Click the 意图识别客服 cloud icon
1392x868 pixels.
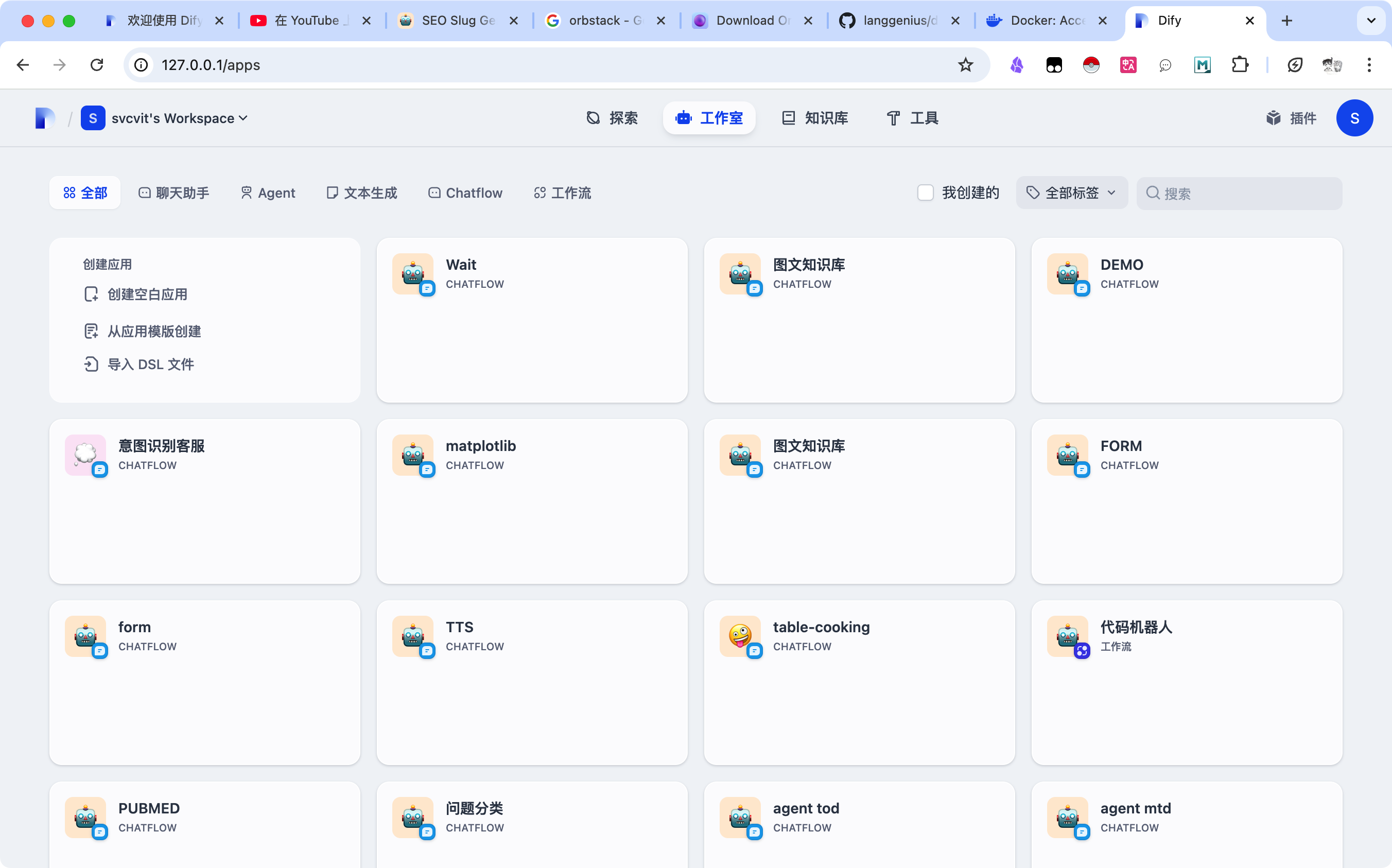click(85, 455)
